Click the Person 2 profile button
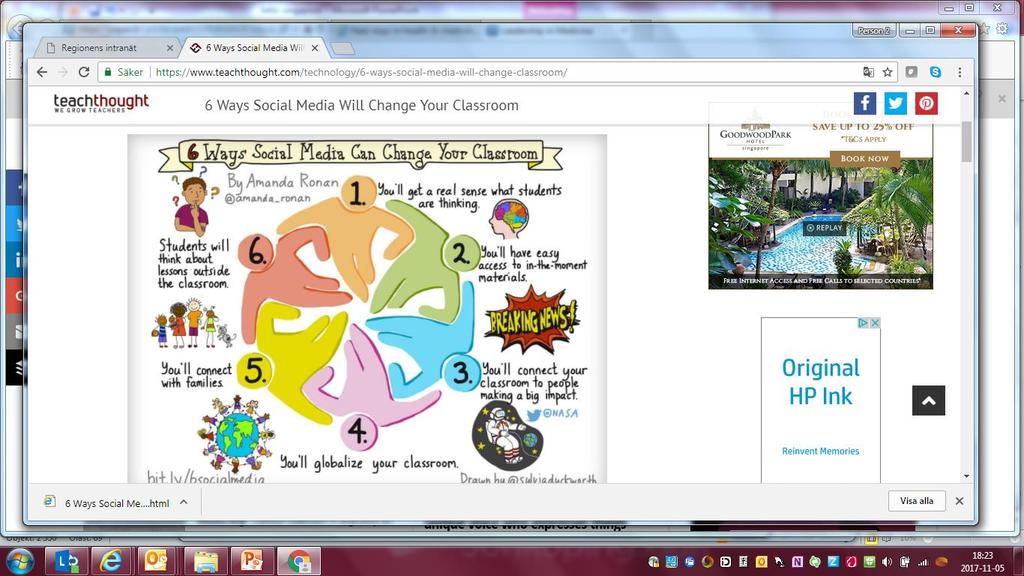 click(873, 31)
